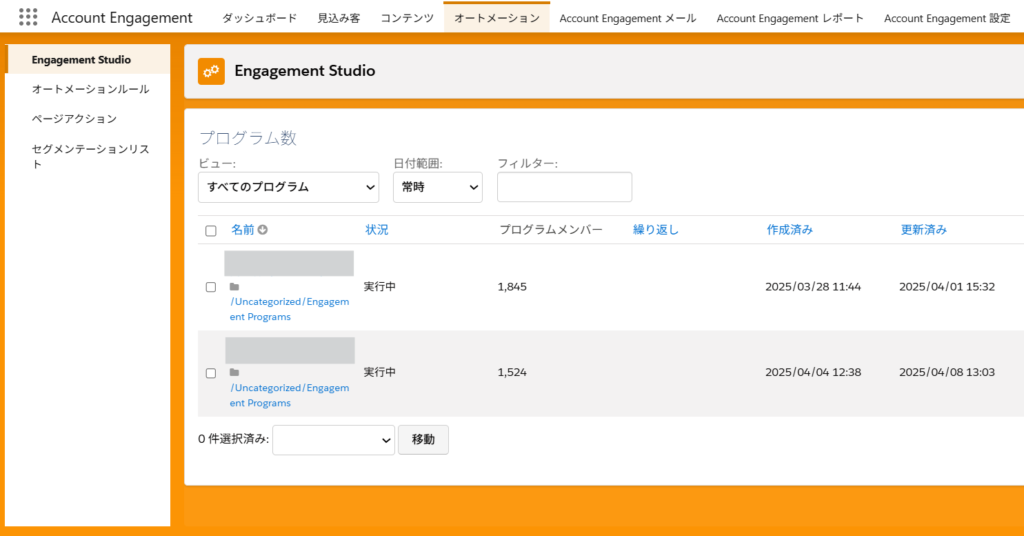Open the Account Engagement メール tab
Image resolution: width=1024 pixels, height=536 pixels.
628,18
